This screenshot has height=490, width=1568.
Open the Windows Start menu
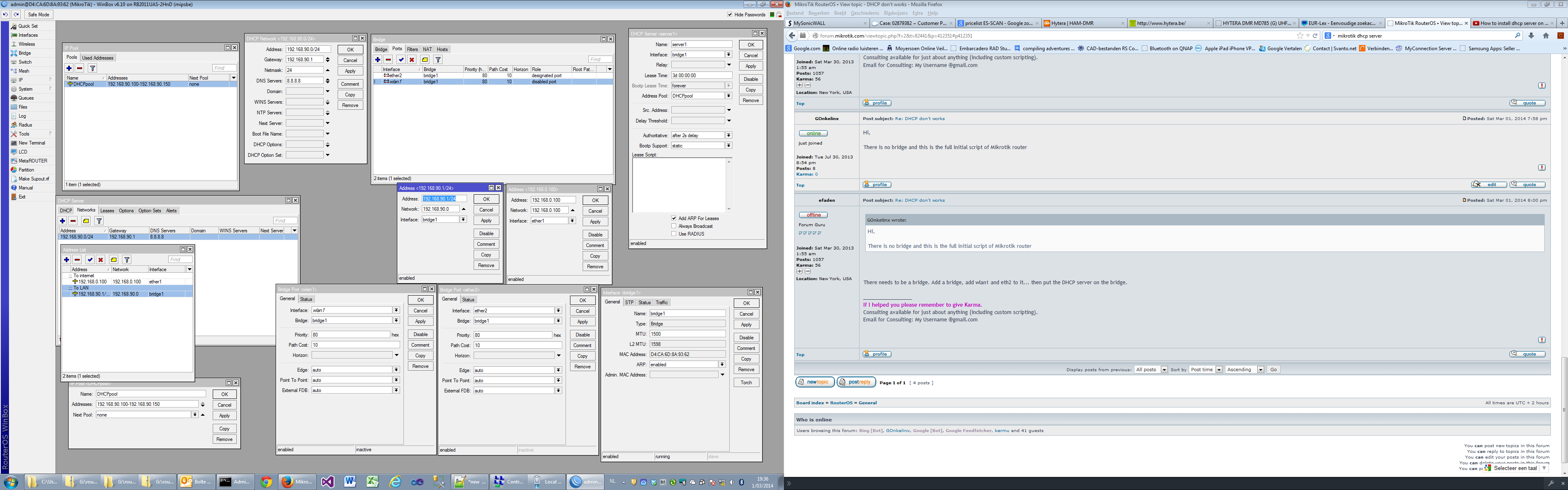(10, 482)
